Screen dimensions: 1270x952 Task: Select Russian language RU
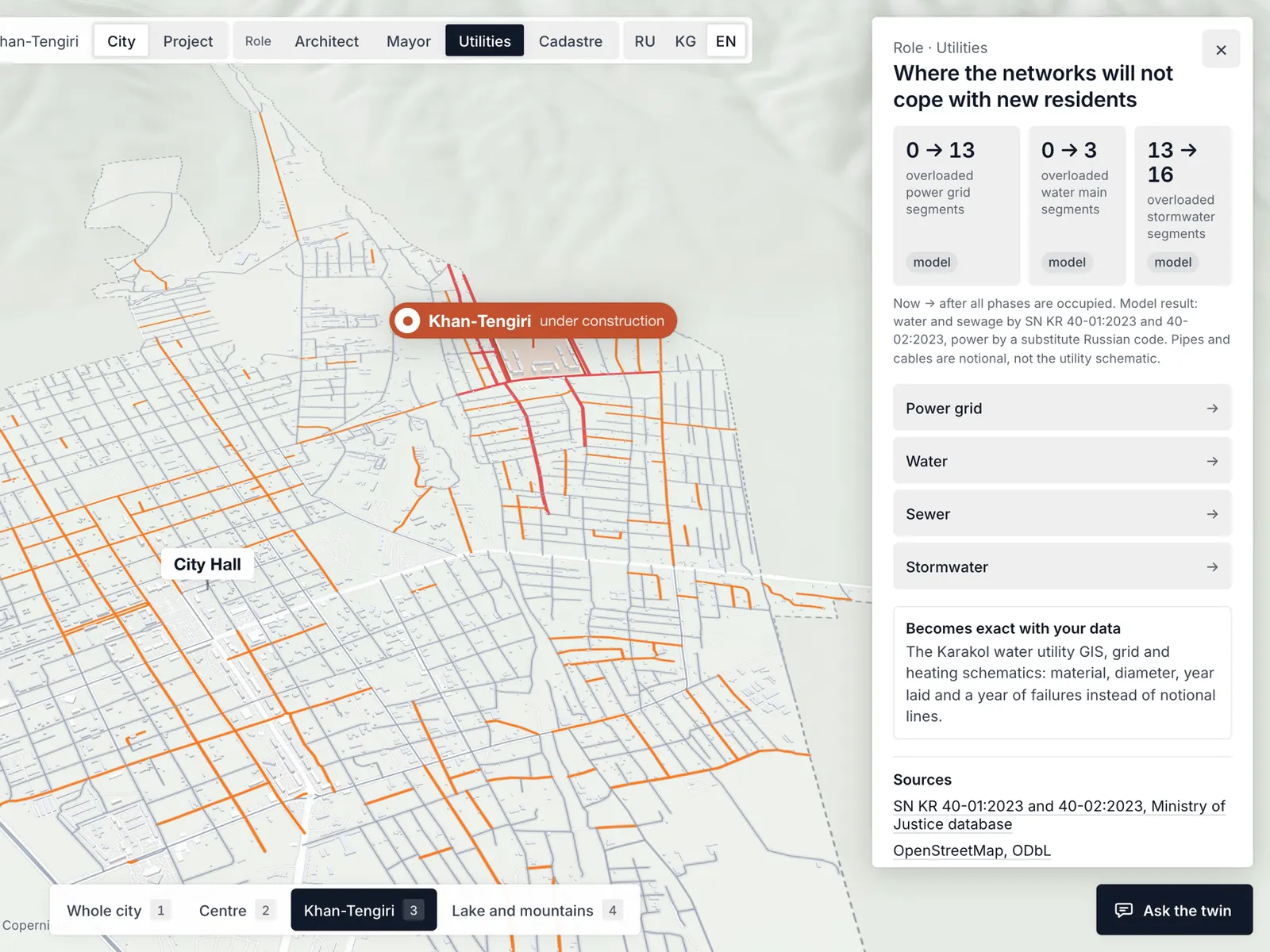point(645,40)
